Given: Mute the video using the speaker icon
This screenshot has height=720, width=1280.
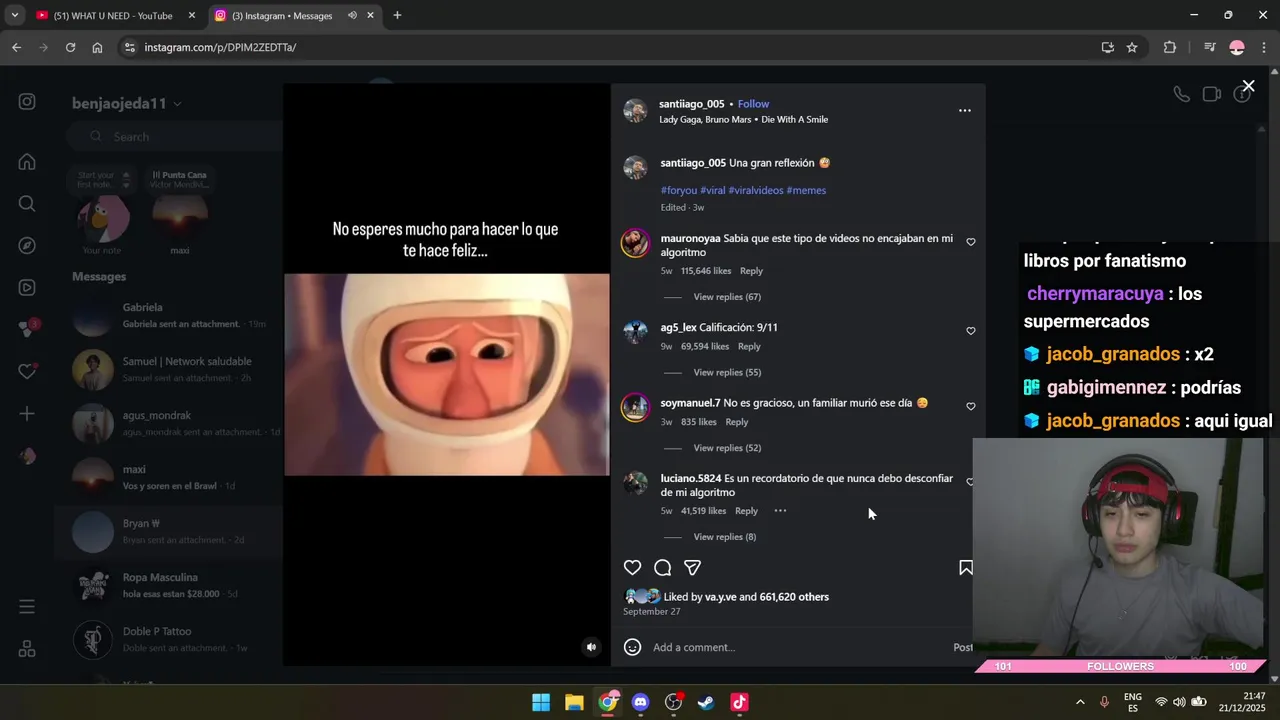Looking at the screenshot, I should [591, 647].
